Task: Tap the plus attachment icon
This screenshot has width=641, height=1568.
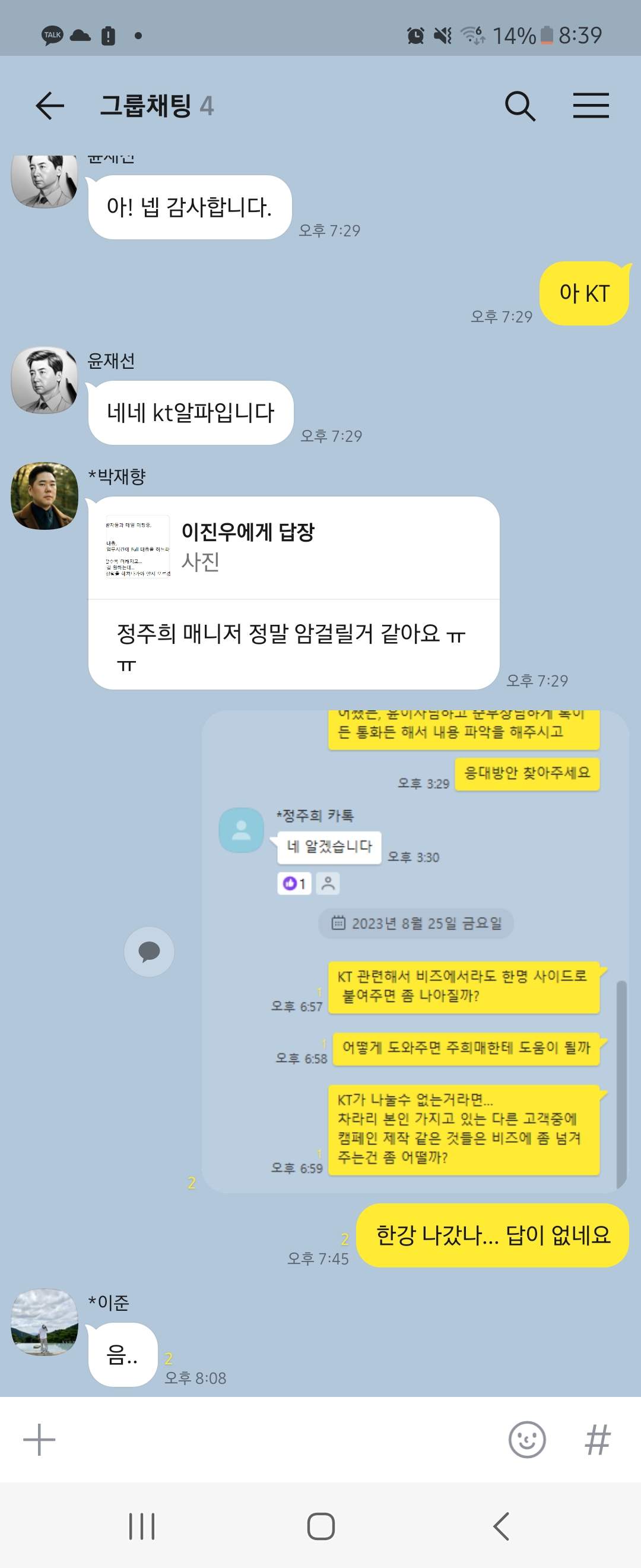Action: (x=39, y=1440)
